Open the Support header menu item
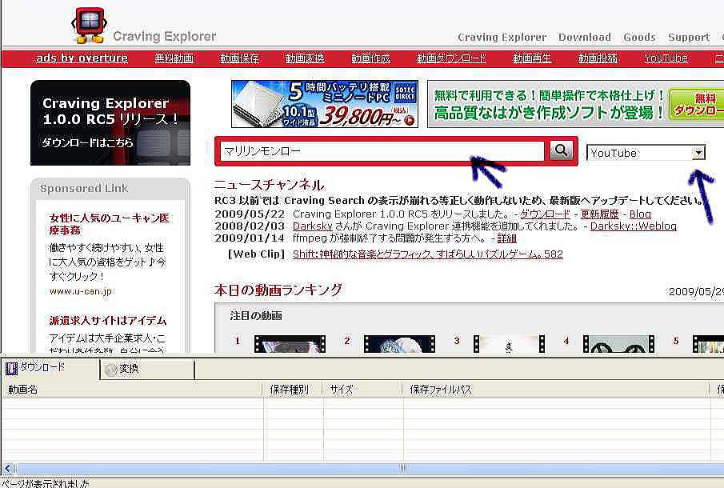 (689, 37)
